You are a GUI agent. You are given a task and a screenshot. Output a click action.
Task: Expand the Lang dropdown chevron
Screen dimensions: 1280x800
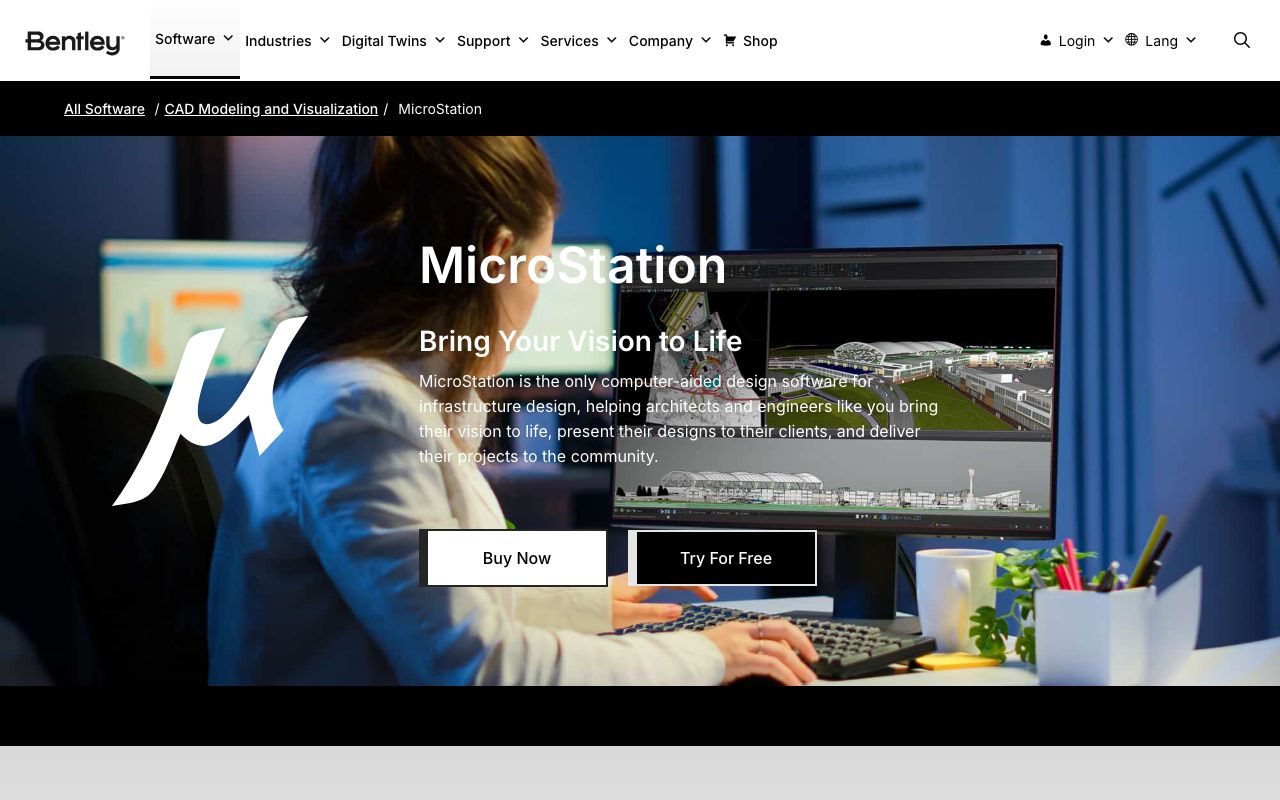click(x=1191, y=40)
